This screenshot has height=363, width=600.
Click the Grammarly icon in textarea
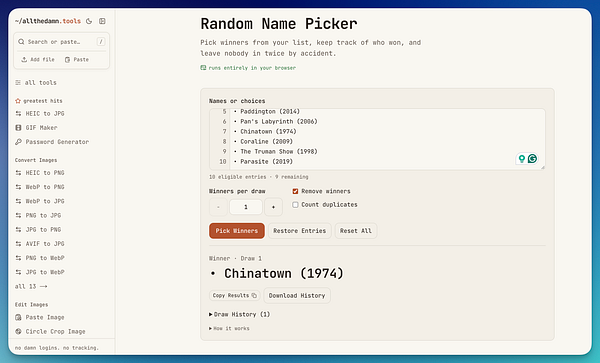pyautogui.click(x=532, y=158)
